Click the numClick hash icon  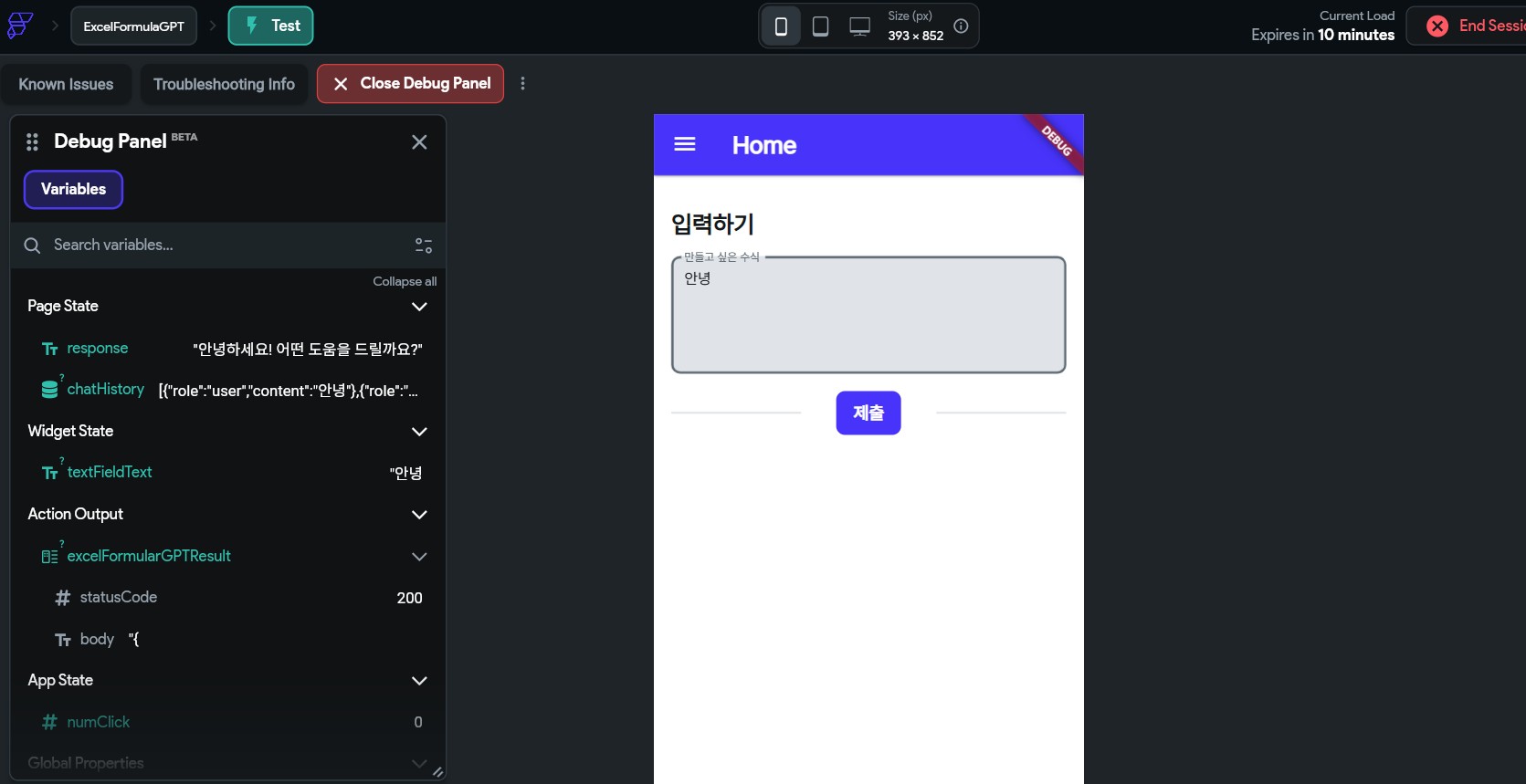50,722
